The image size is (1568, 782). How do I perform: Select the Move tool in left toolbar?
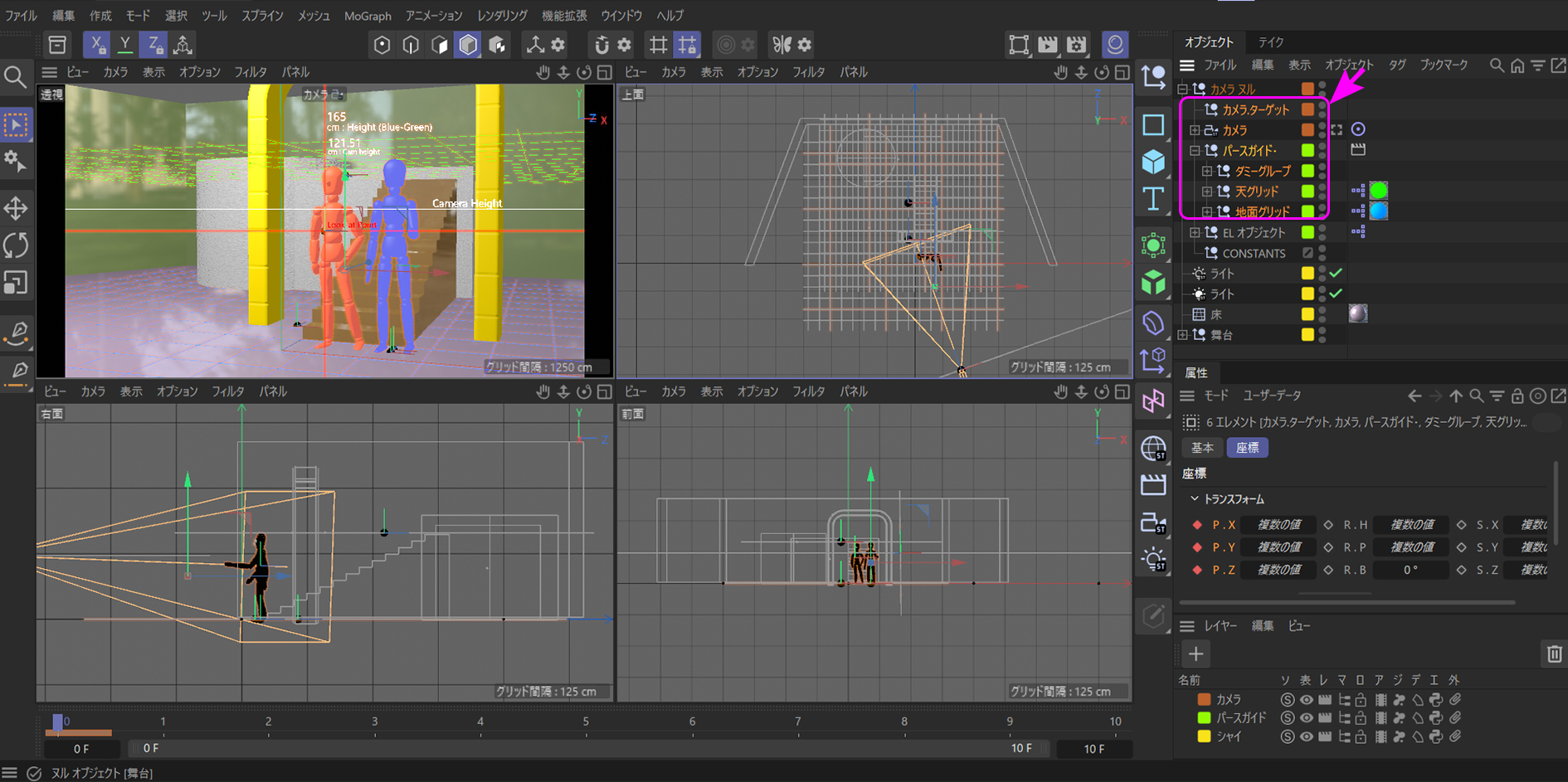pyautogui.click(x=16, y=208)
